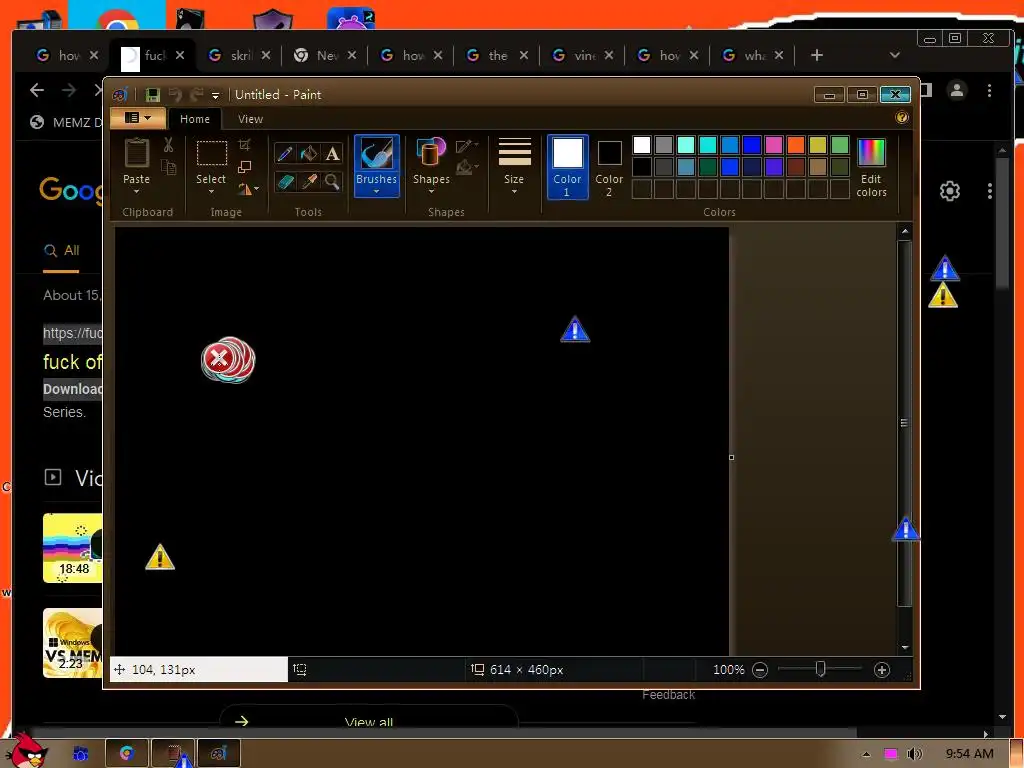Expand the Select dropdown arrow

pyautogui.click(x=211, y=192)
